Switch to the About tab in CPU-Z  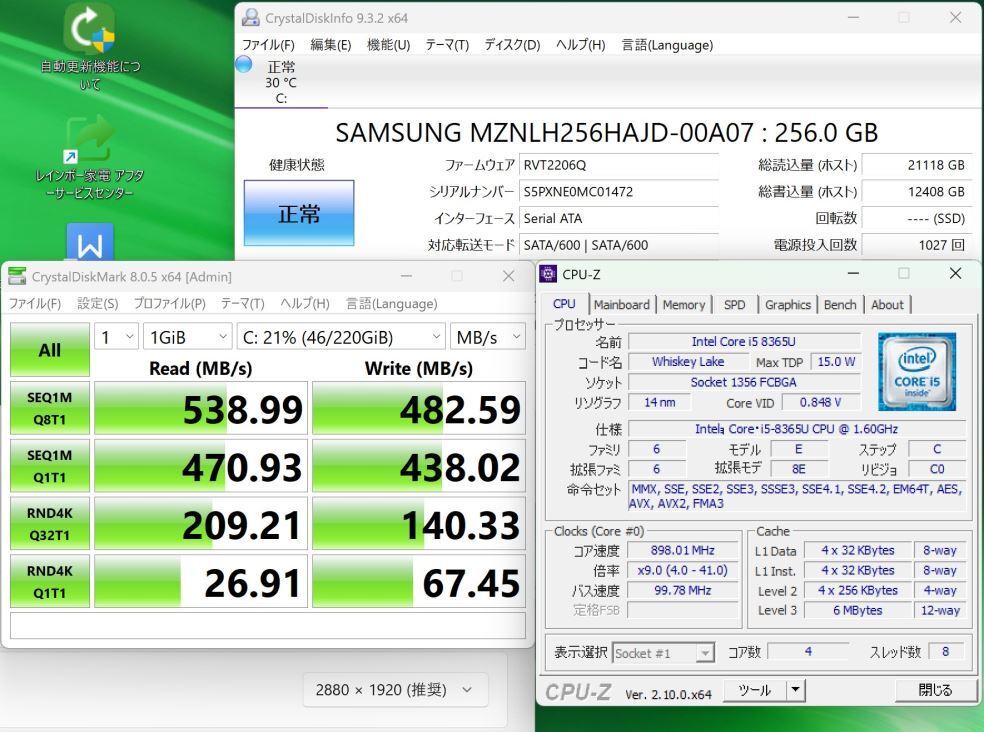(887, 304)
